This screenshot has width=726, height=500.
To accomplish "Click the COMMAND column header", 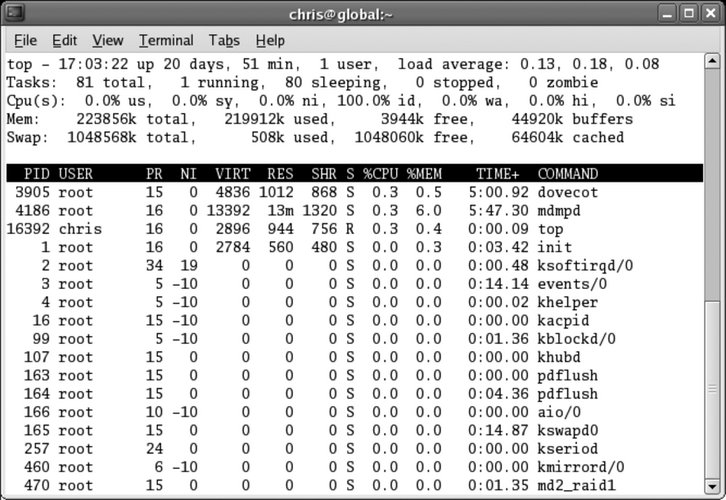I will click(568, 174).
